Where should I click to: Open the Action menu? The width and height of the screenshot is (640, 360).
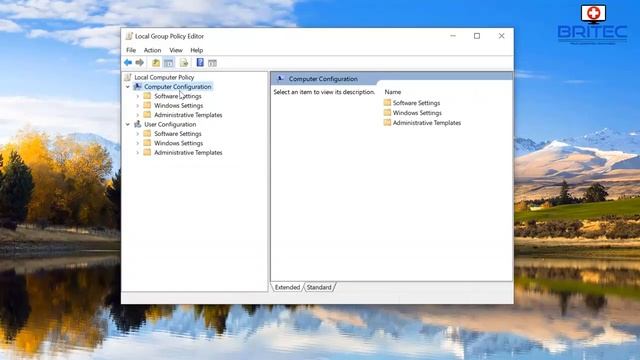(x=152, y=50)
